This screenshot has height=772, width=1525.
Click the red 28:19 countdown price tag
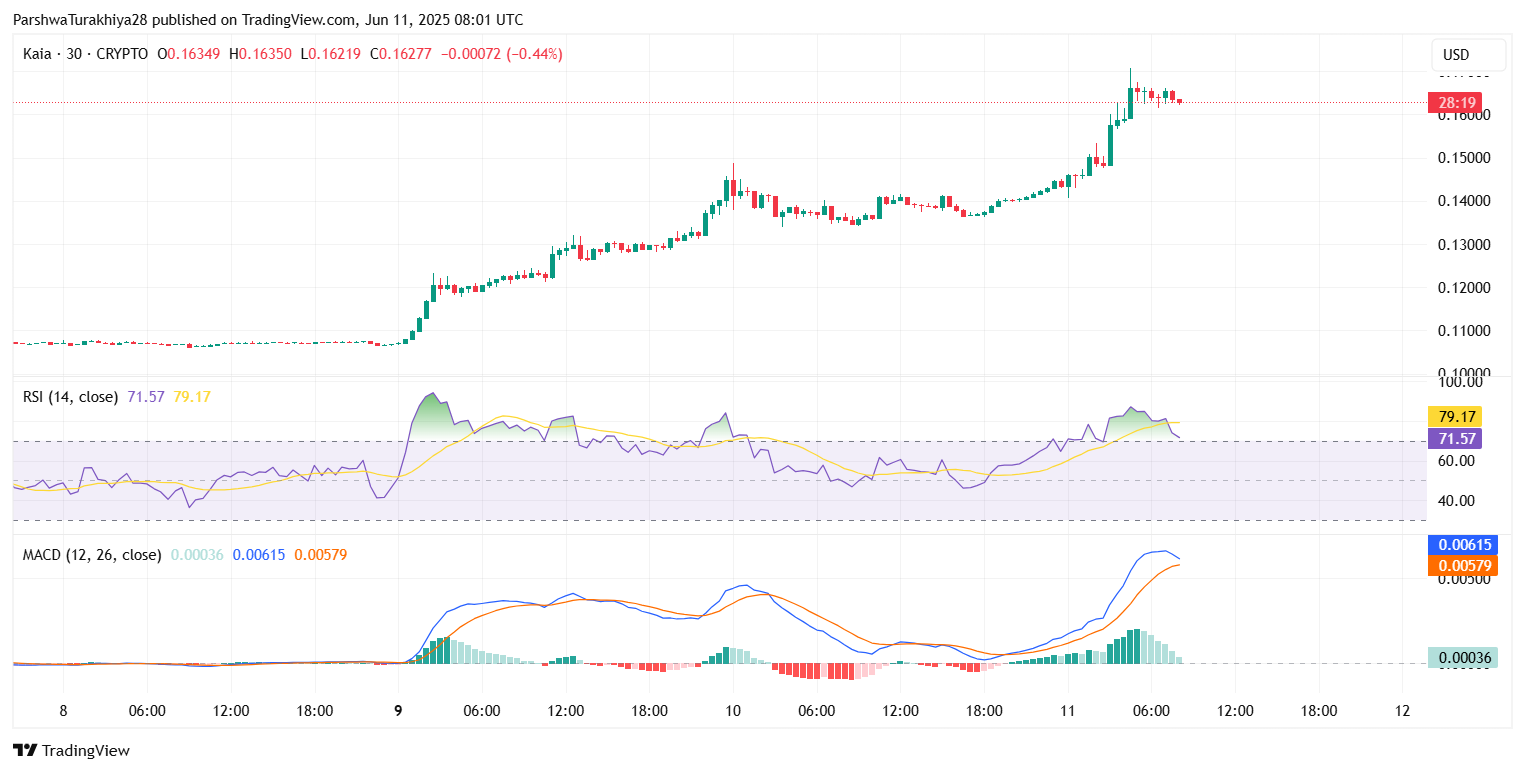tap(1454, 102)
